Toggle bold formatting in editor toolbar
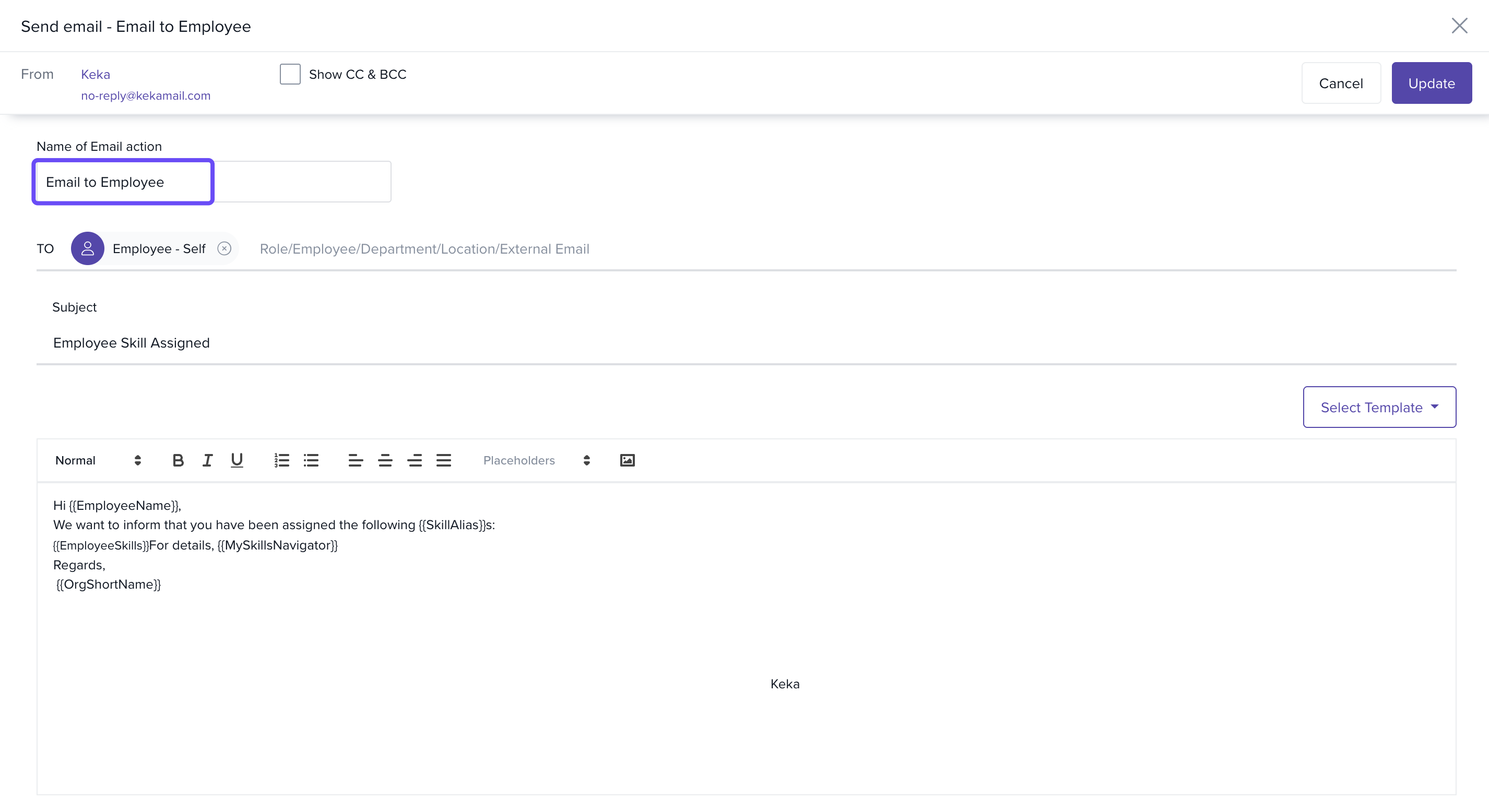This screenshot has width=1489, height=812. coord(178,460)
